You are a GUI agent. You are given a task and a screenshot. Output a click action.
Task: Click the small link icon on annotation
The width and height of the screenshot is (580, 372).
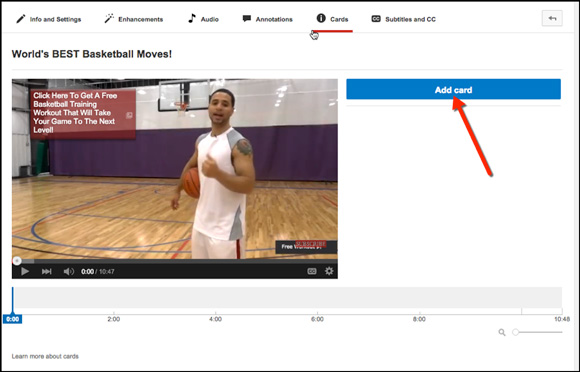coord(129,115)
